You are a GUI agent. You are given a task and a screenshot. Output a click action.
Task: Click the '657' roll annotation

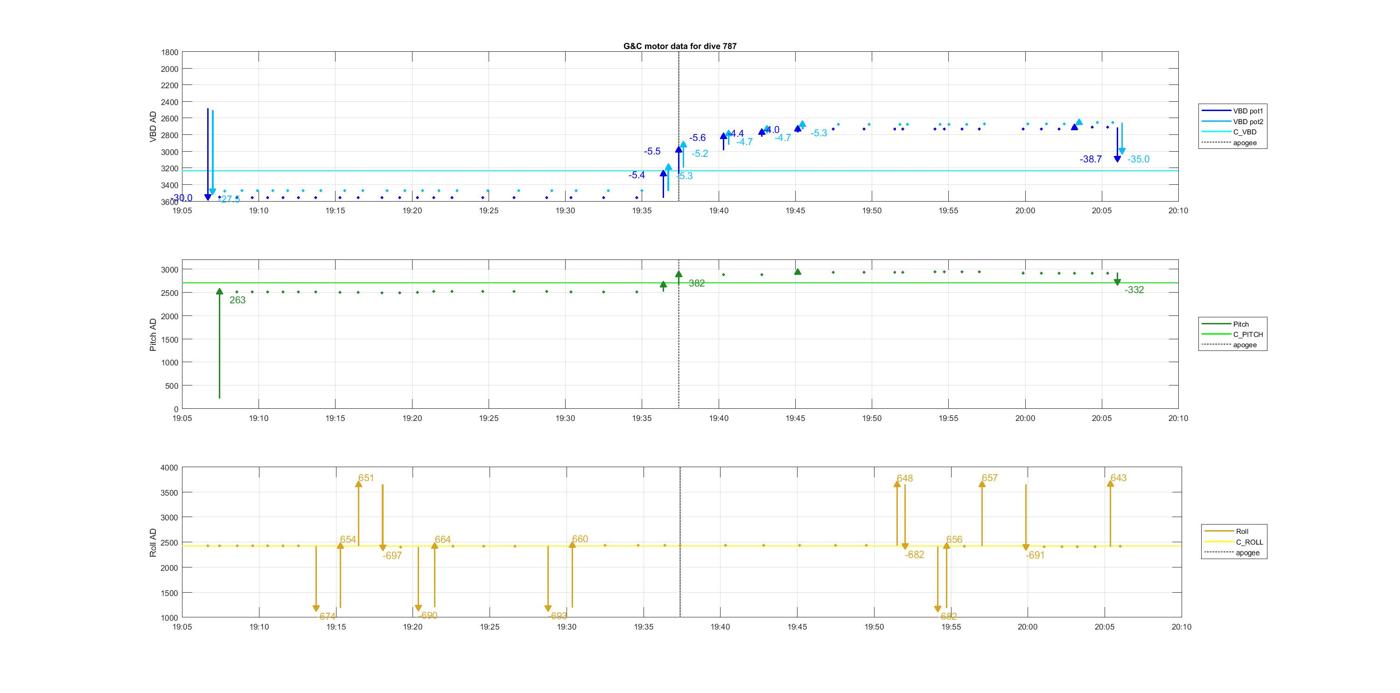990,478
